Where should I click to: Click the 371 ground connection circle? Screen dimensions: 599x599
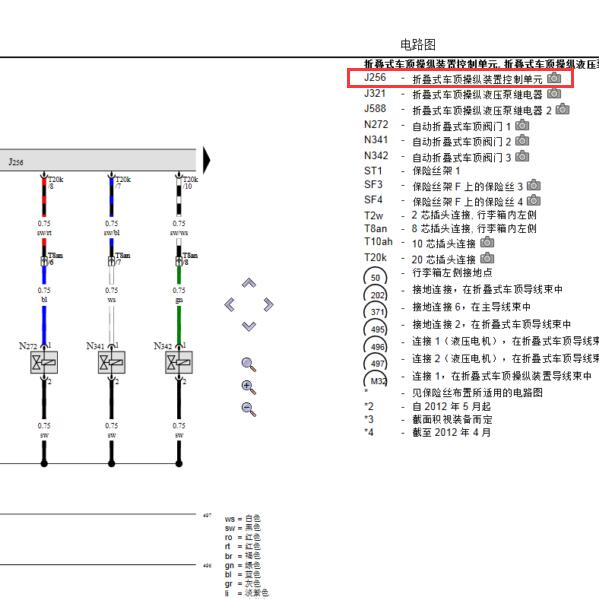click(x=375, y=311)
